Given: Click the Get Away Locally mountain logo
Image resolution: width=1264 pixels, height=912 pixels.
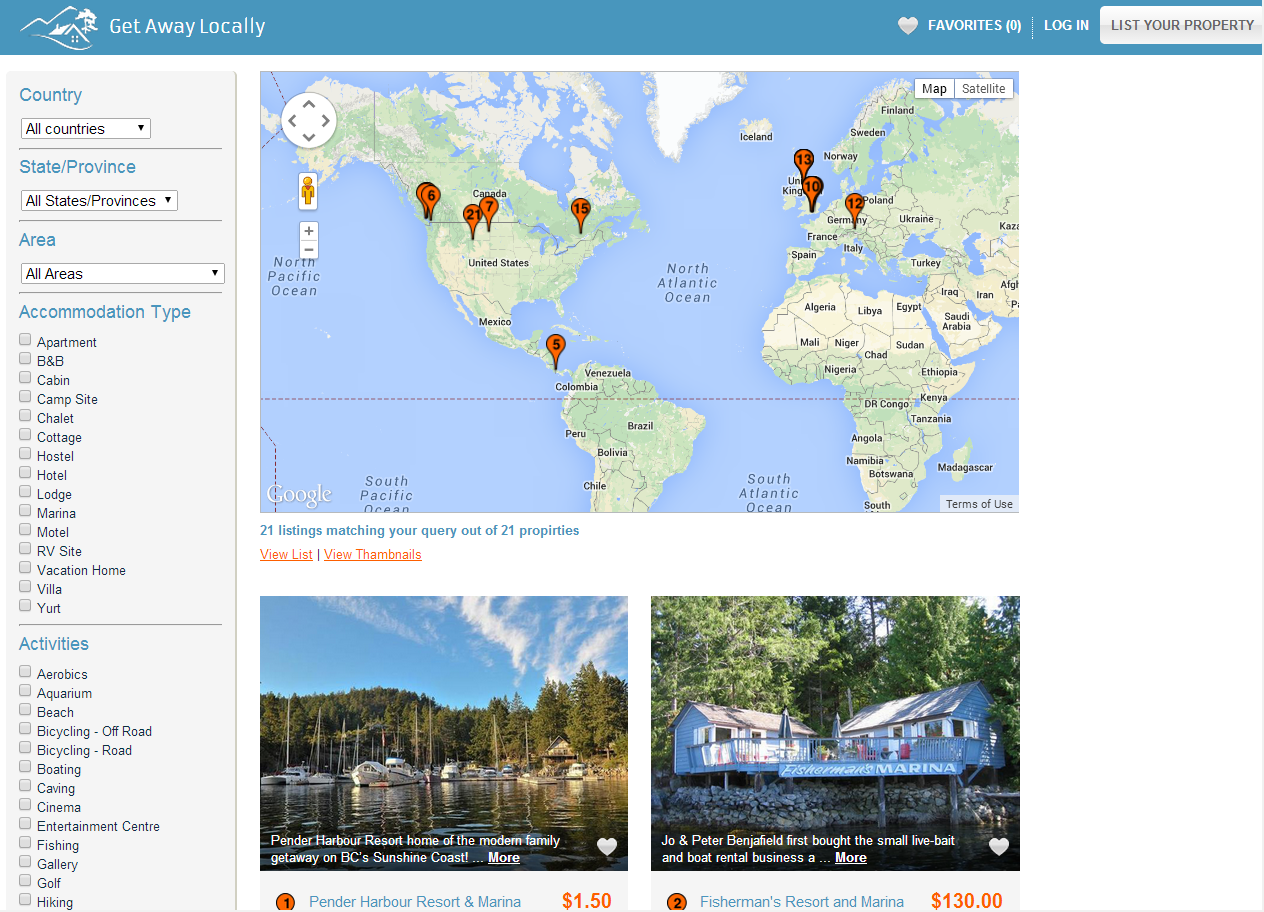Looking at the screenshot, I should (57, 25).
